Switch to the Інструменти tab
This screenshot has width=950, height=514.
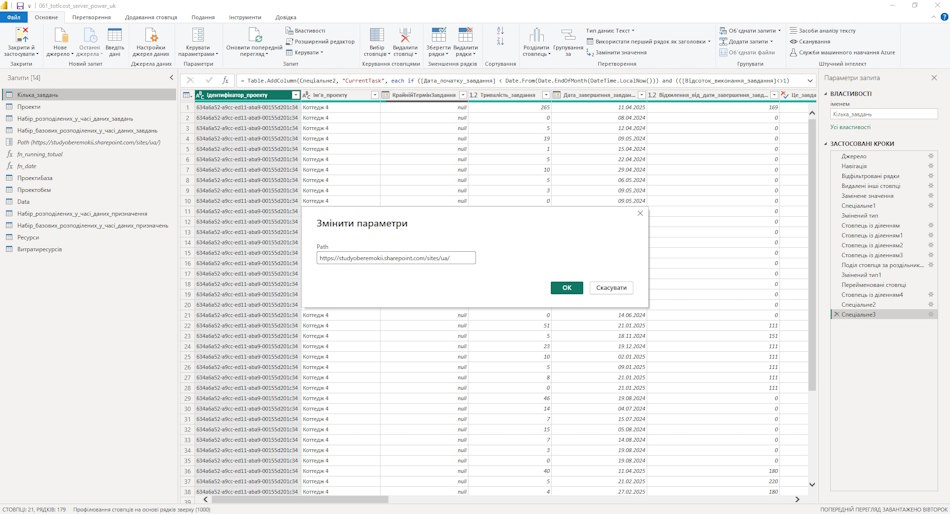(245, 17)
